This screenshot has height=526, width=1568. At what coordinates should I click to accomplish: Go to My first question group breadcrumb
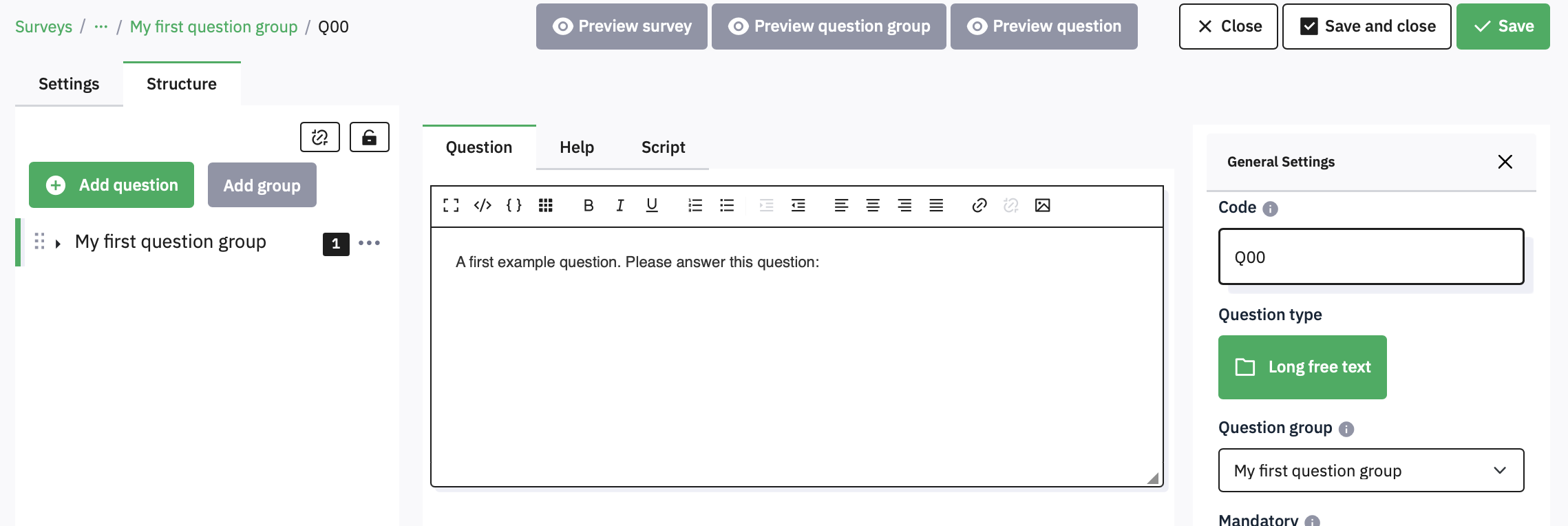[213, 27]
